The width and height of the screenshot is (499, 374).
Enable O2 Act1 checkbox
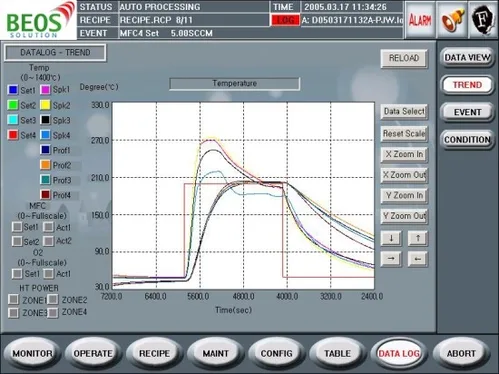click(49, 274)
